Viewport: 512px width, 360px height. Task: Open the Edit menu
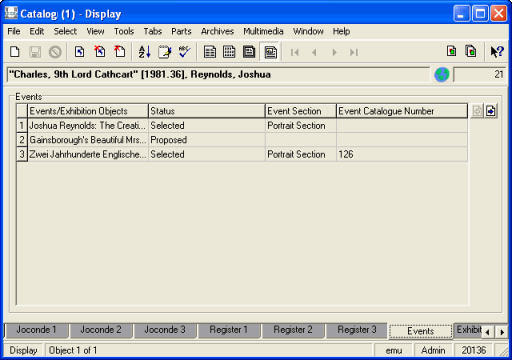pos(37,31)
